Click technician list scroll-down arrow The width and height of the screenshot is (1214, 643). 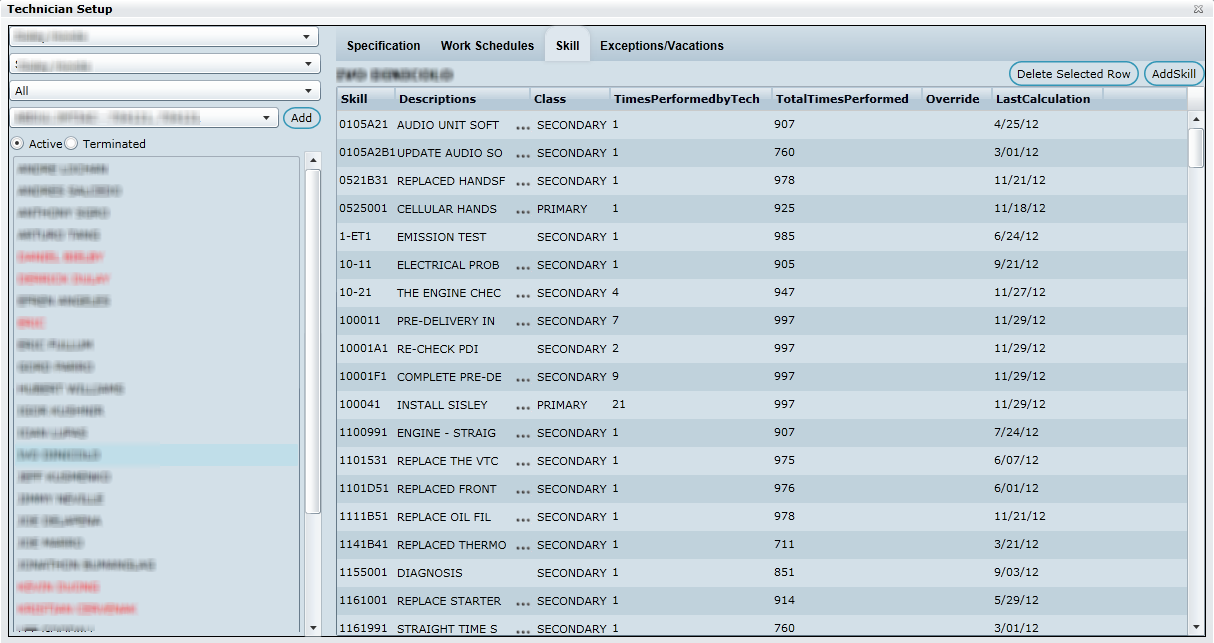313,627
